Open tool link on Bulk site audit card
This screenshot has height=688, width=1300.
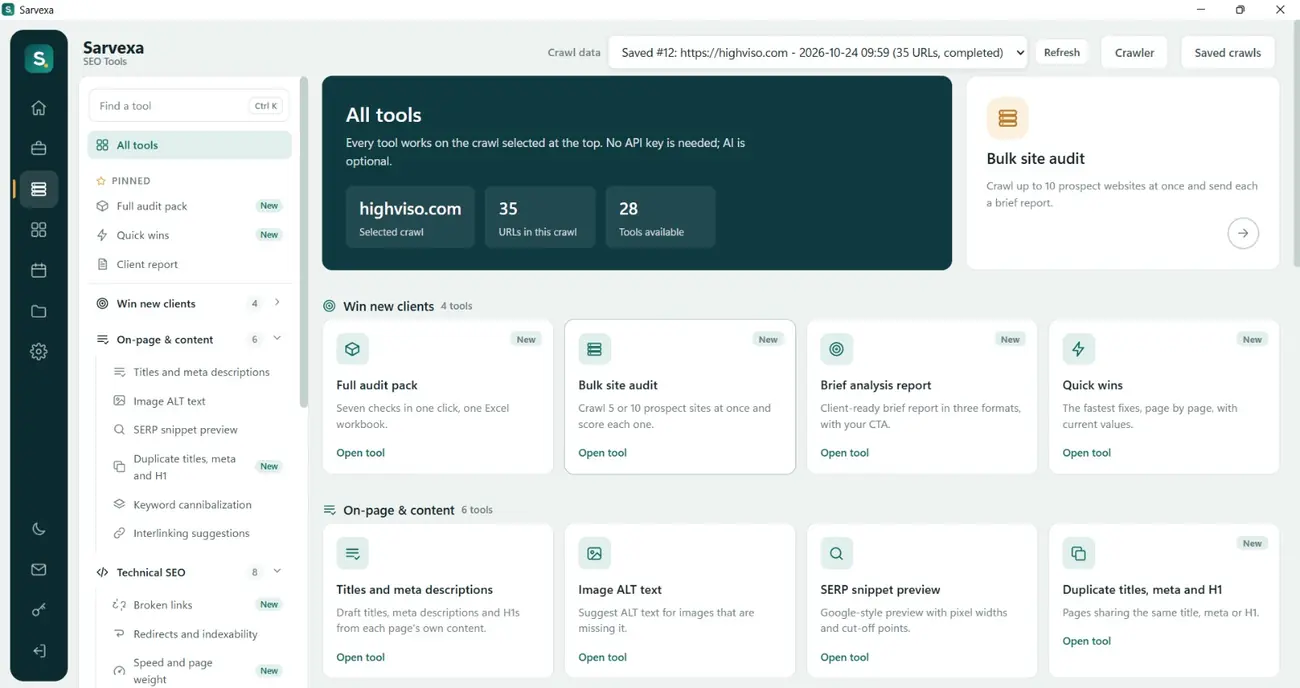click(602, 453)
